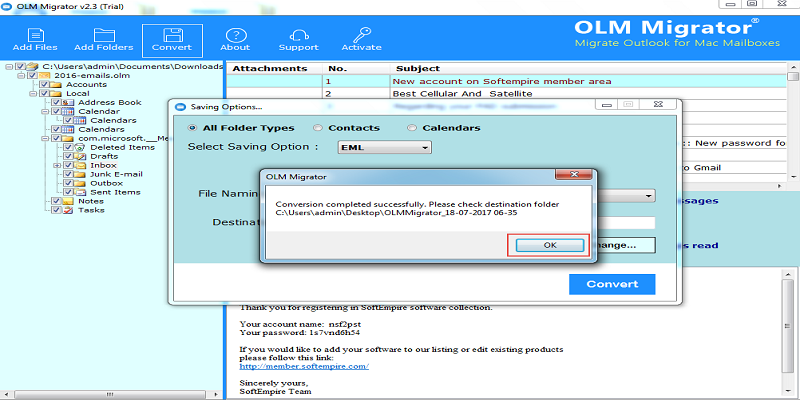Click the Inbox folder icon
Screen dimensions: 800x400
click(79, 165)
